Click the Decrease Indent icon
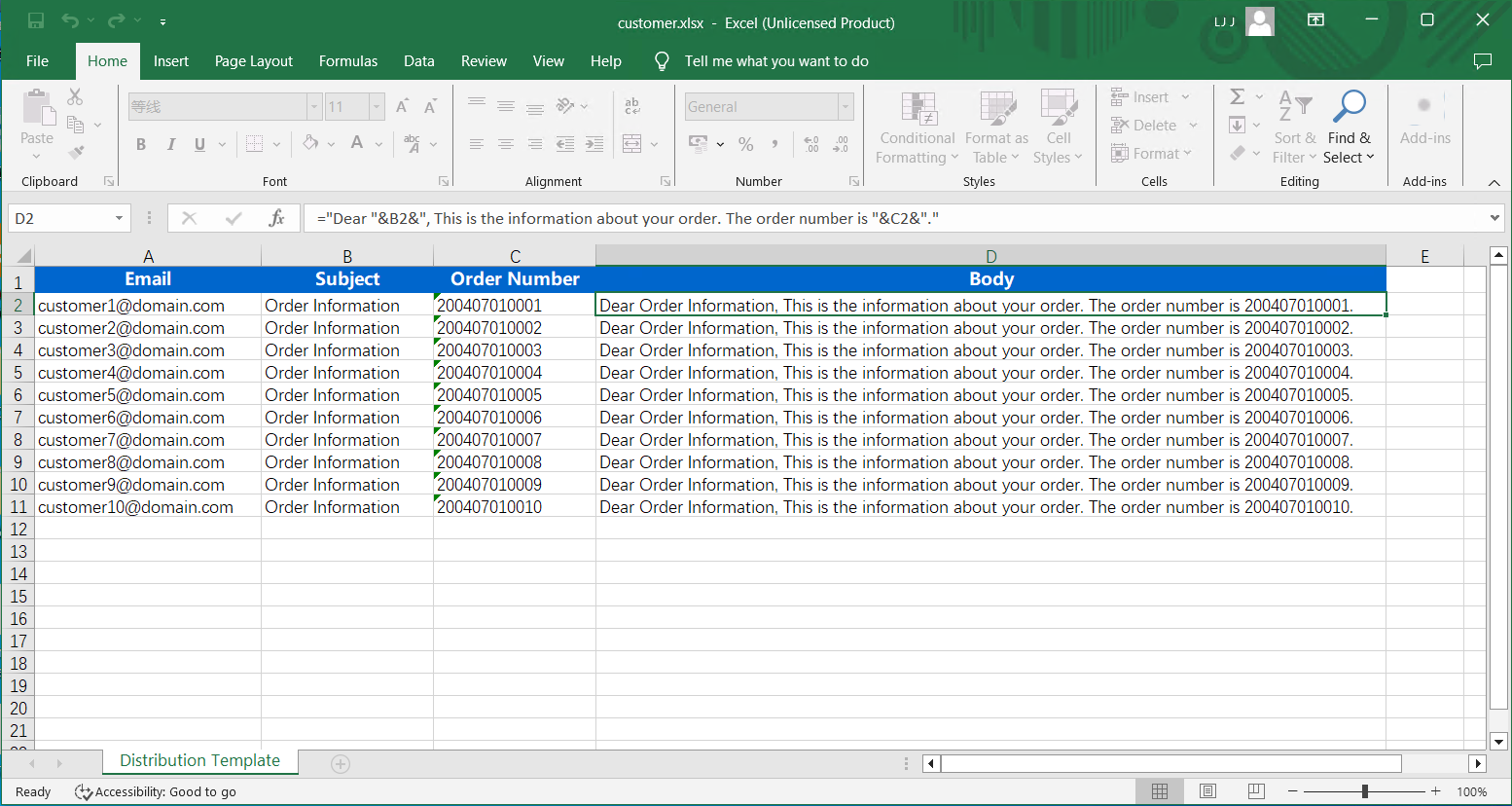The image size is (1512, 806). click(565, 144)
